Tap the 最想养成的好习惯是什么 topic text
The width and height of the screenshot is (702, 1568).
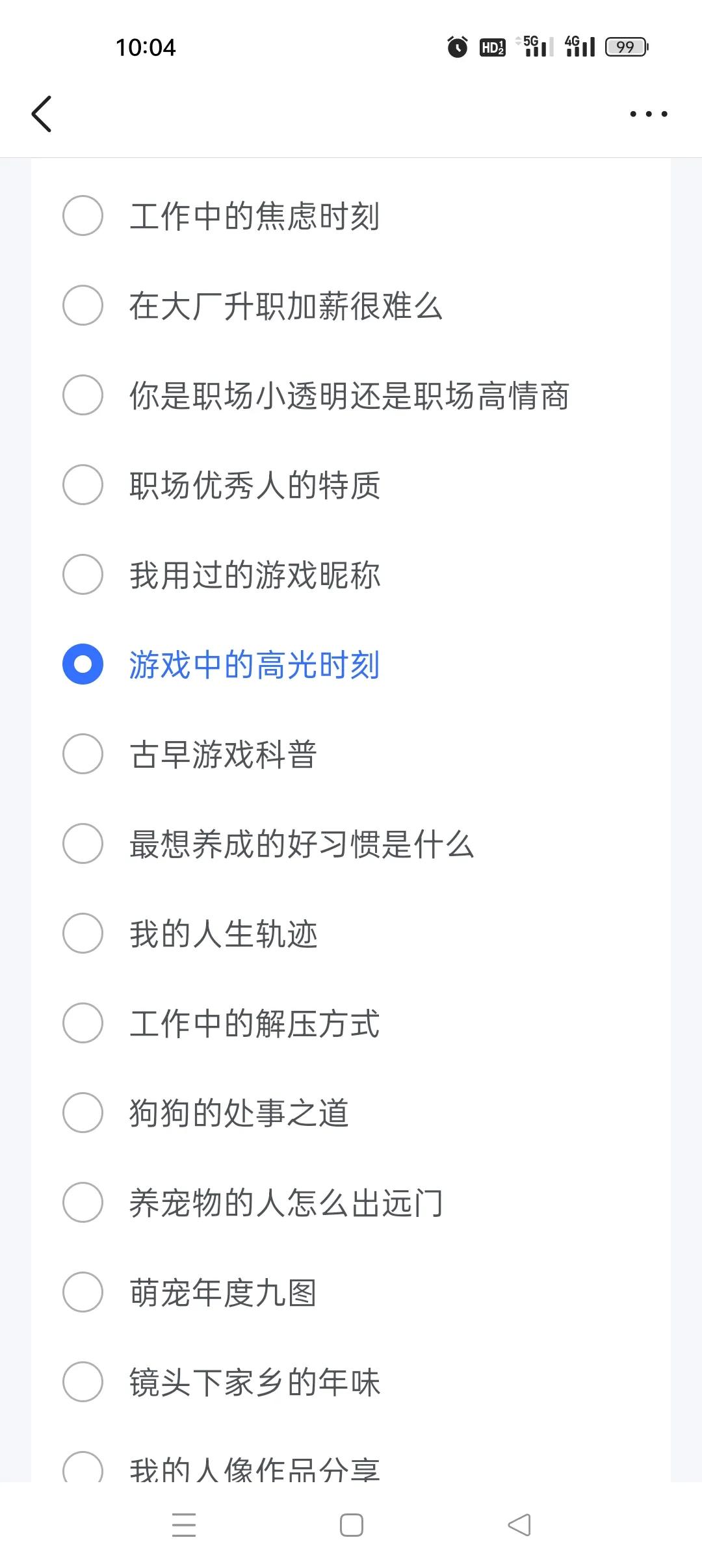302,844
